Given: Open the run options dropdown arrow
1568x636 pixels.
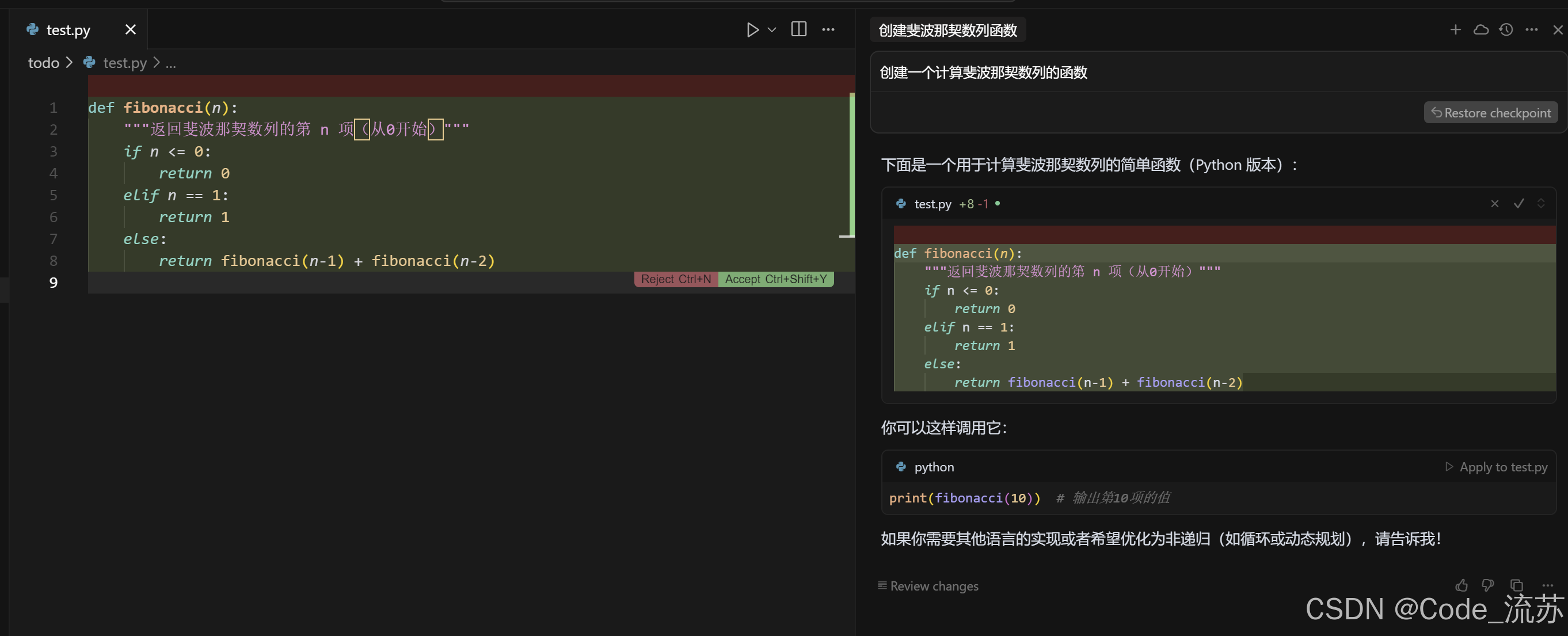Looking at the screenshot, I should click(x=772, y=30).
